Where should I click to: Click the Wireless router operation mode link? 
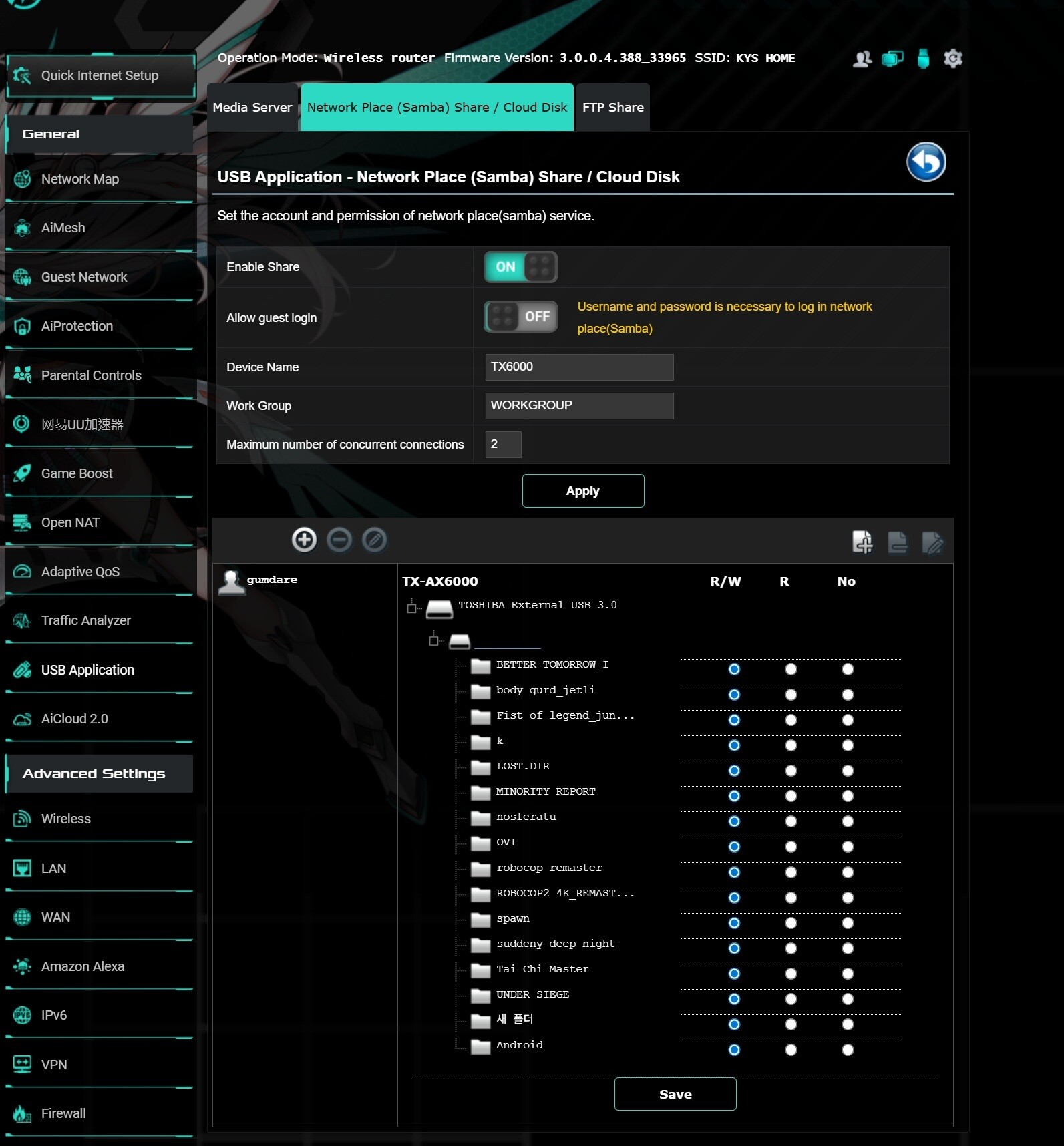point(379,58)
